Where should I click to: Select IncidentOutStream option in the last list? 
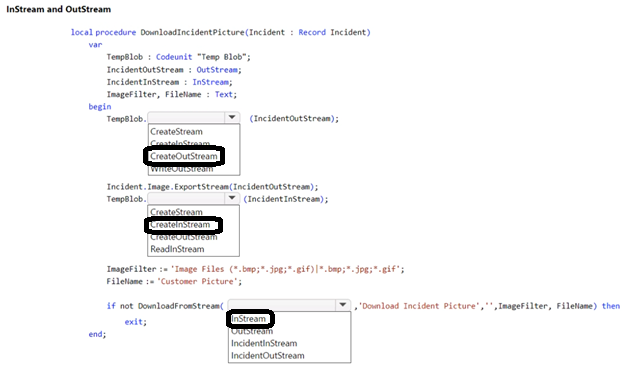click(267, 355)
